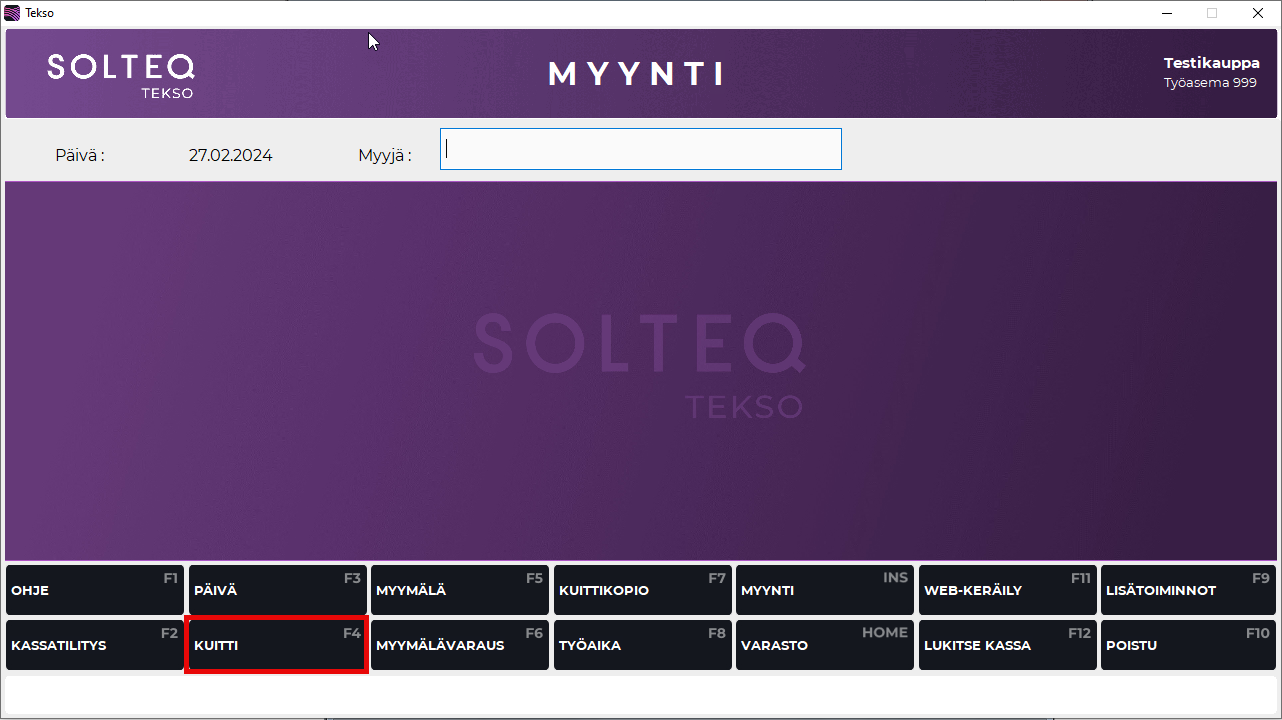The image size is (1282, 720).
Task: Open KUITTIKOPIO receipt copy
Action: 642,590
